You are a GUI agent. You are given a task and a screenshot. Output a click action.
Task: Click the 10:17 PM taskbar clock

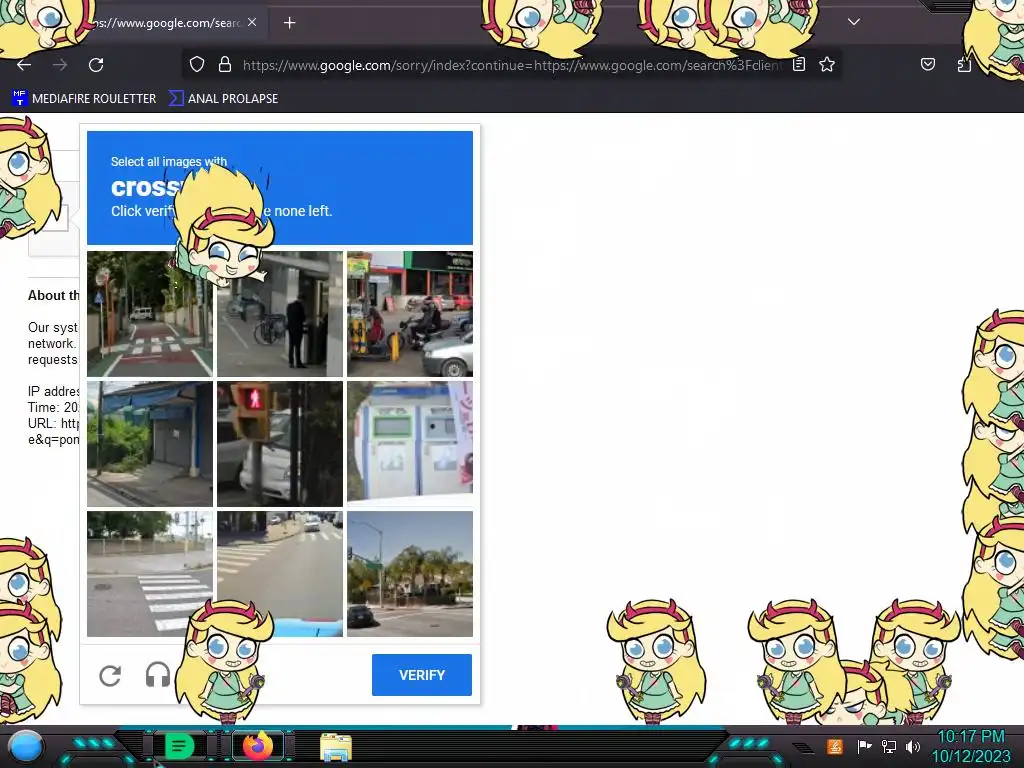(x=971, y=737)
